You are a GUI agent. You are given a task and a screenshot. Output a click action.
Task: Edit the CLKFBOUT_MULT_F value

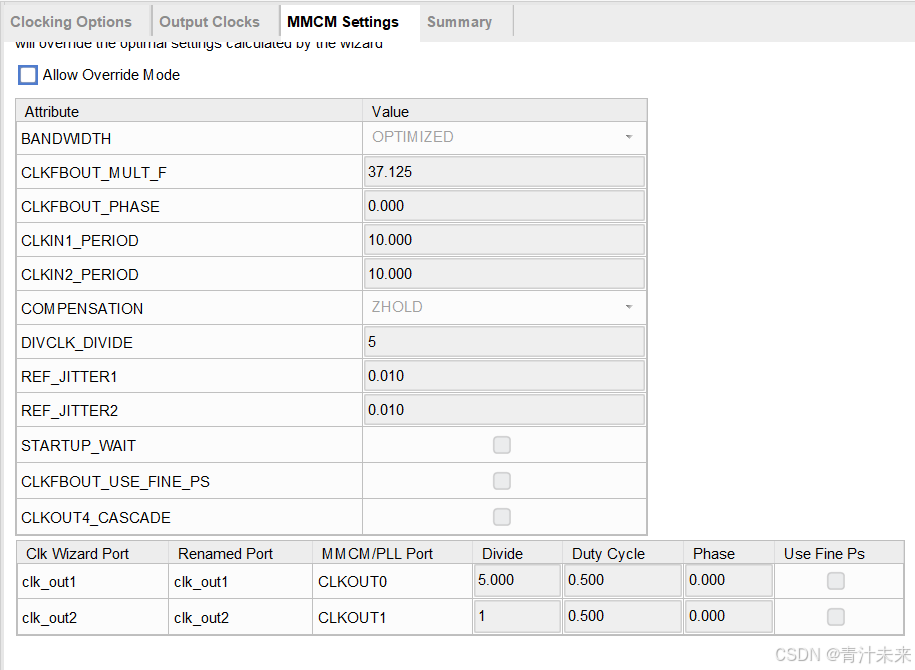tap(504, 171)
